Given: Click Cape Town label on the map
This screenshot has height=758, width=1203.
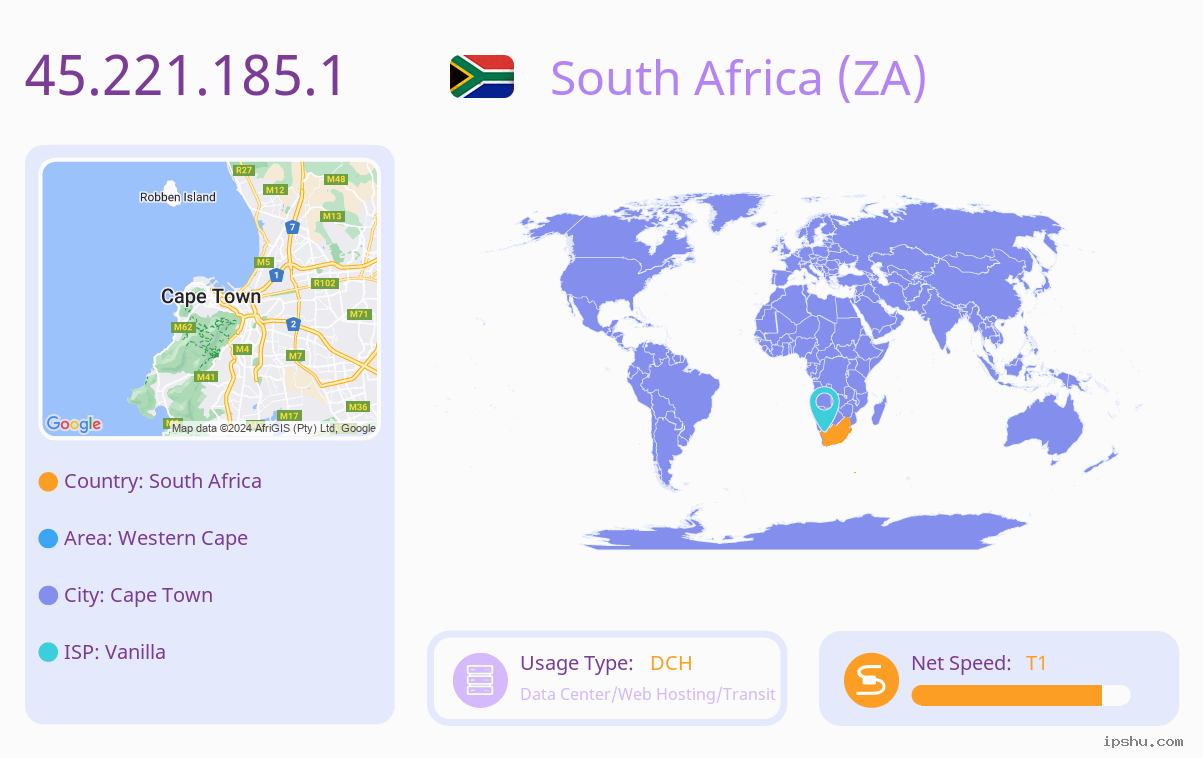Looking at the screenshot, I should pos(211,296).
